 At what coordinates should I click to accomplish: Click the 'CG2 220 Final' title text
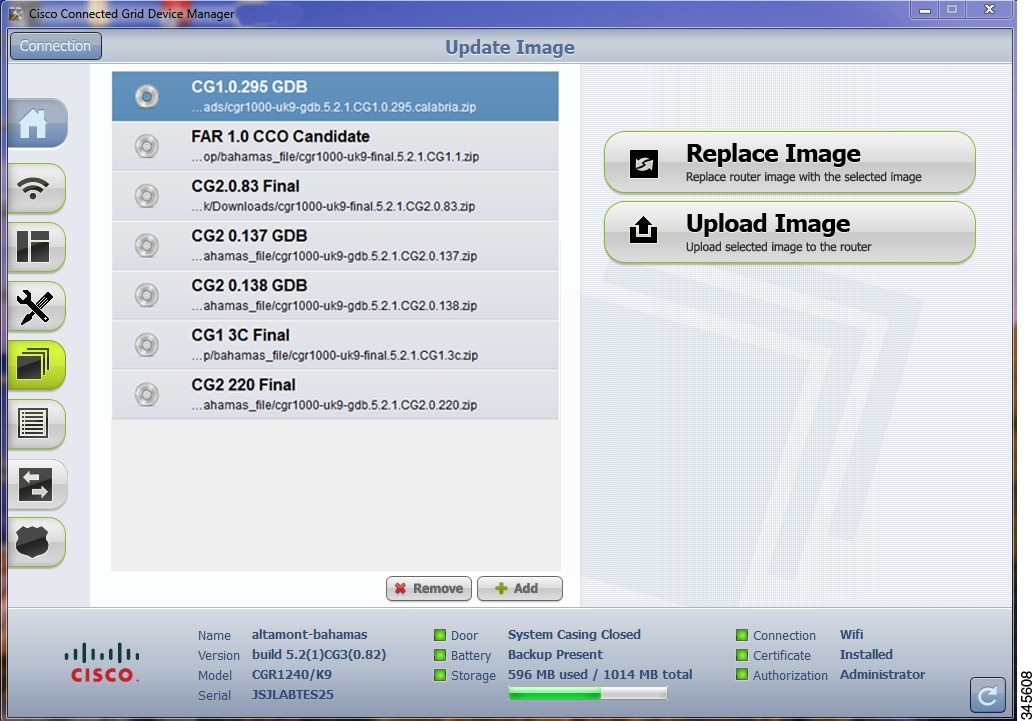pyautogui.click(x=244, y=385)
